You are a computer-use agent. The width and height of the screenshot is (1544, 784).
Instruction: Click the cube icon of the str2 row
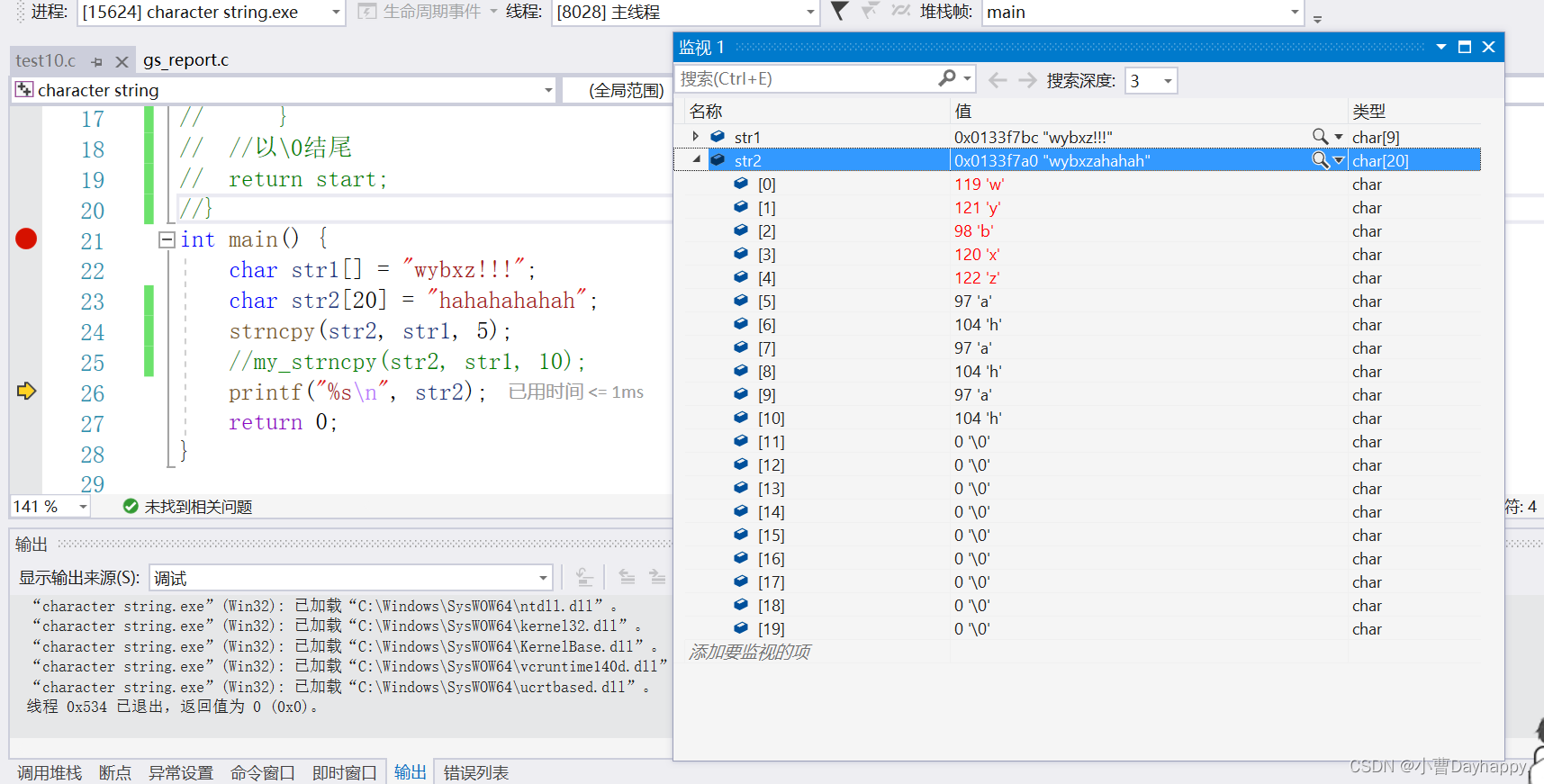coord(718,159)
